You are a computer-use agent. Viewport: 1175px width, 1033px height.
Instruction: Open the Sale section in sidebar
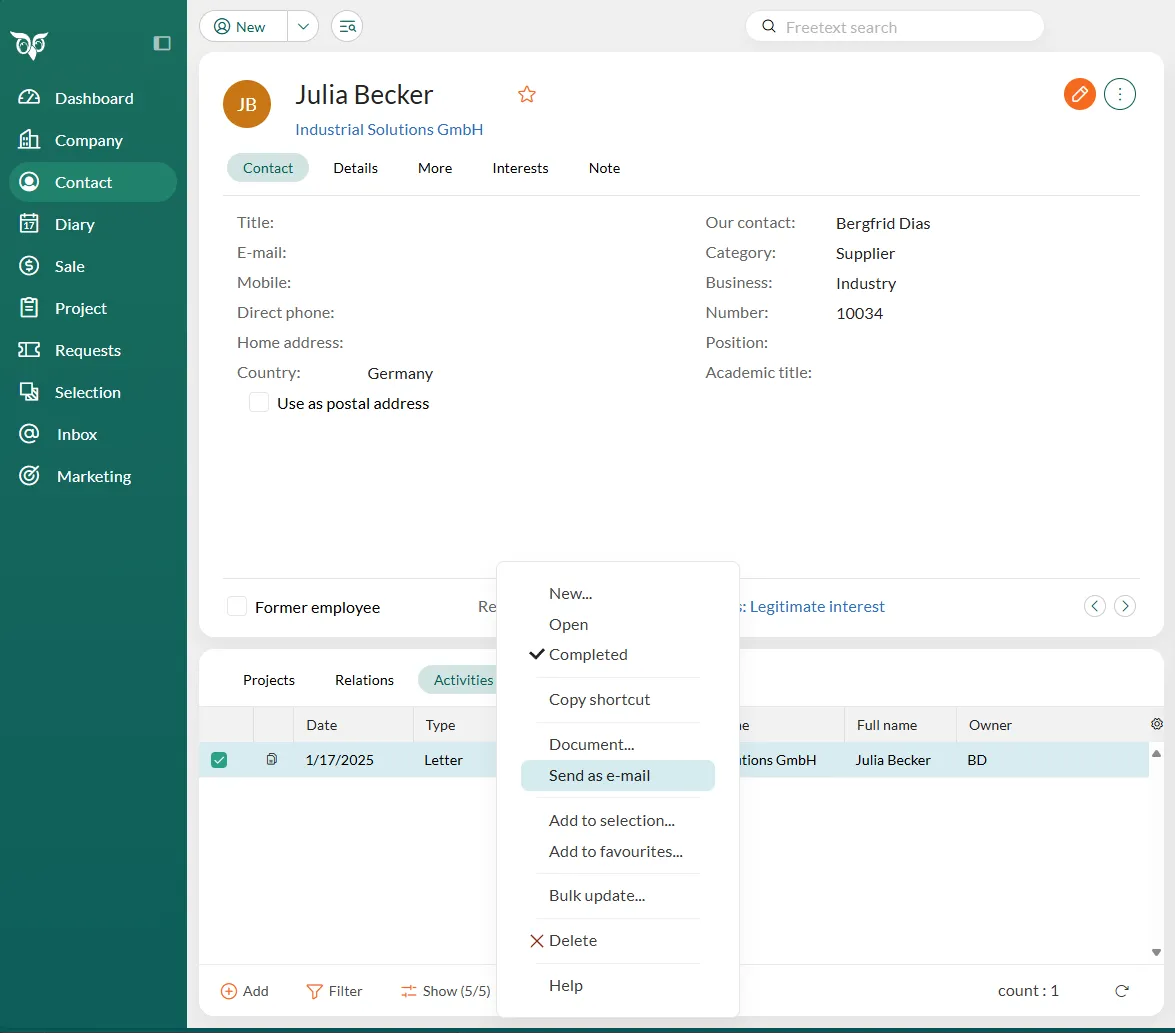pos(69,266)
